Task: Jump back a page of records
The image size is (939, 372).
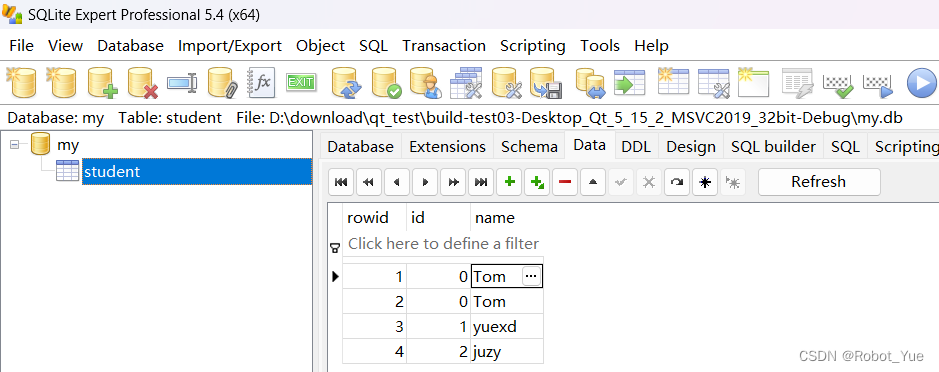Action: tap(369, 182)
